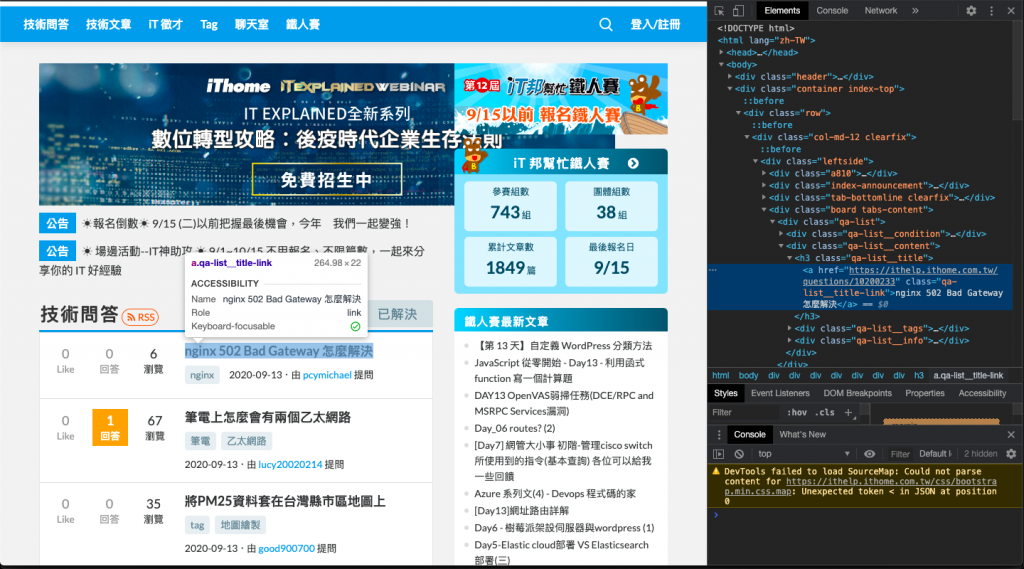The height and width of the screenshot is (569, 1024).
Task: Open article Day_06 routes? (2)
Action: [x=515, y=429]
